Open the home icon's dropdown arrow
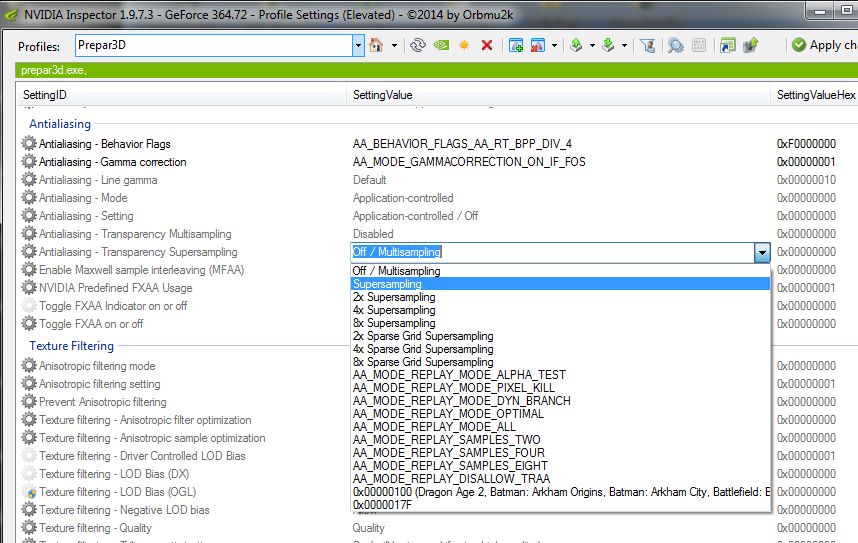The width and height of the screenshot is (858, 543). click(394, 45)
